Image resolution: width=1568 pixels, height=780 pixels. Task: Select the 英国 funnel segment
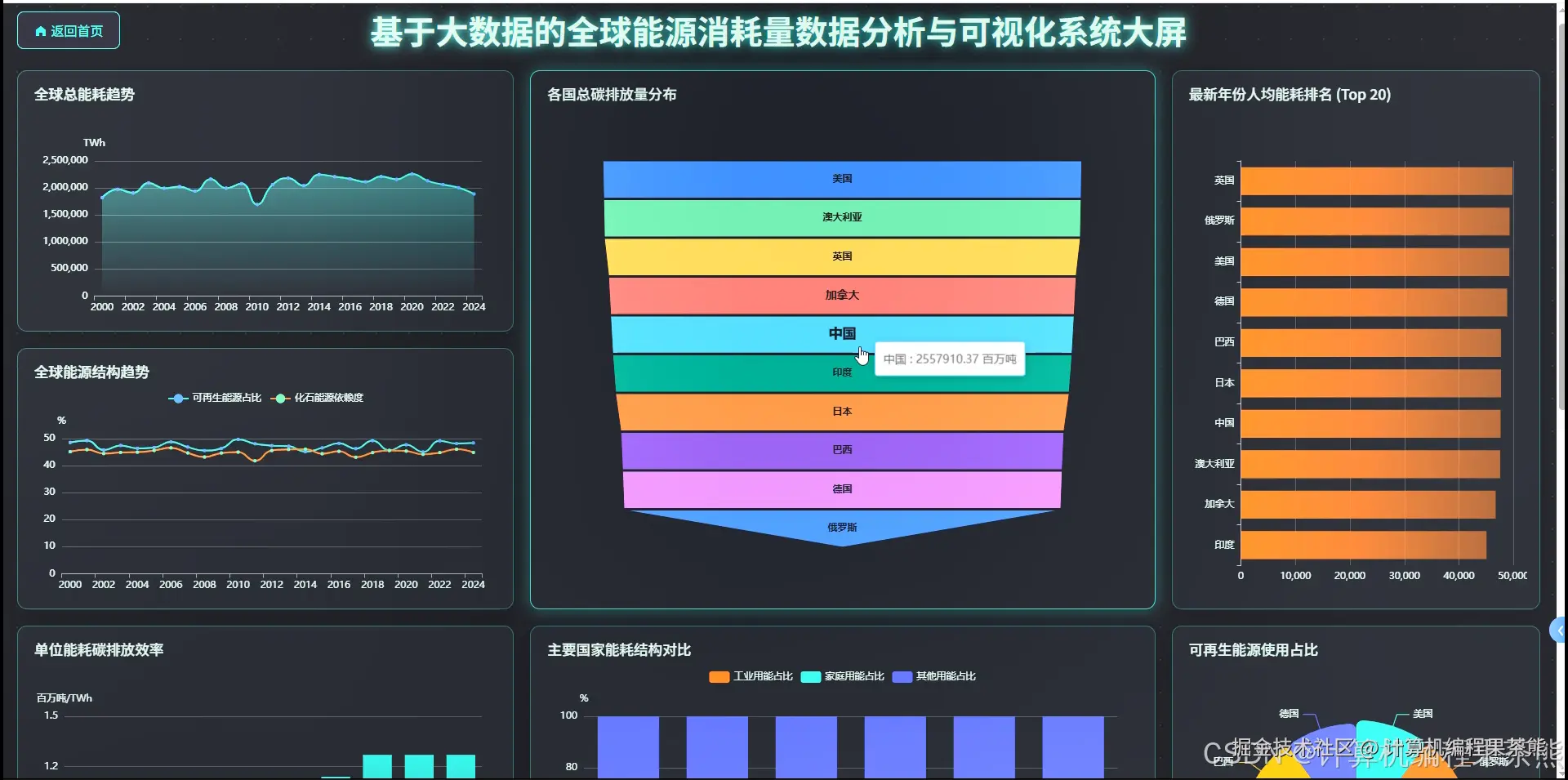click(842, 256)
